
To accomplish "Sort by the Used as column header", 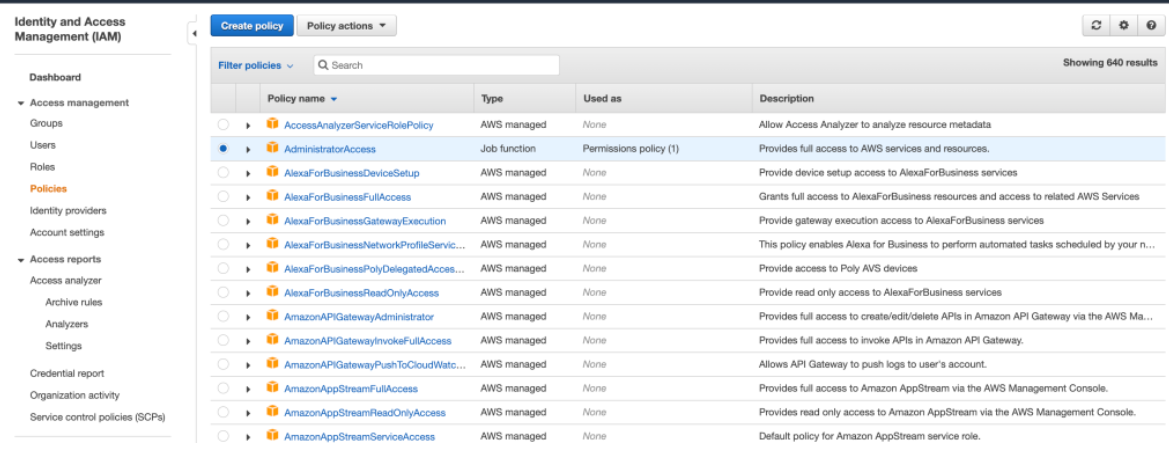I will pos(602,98).
